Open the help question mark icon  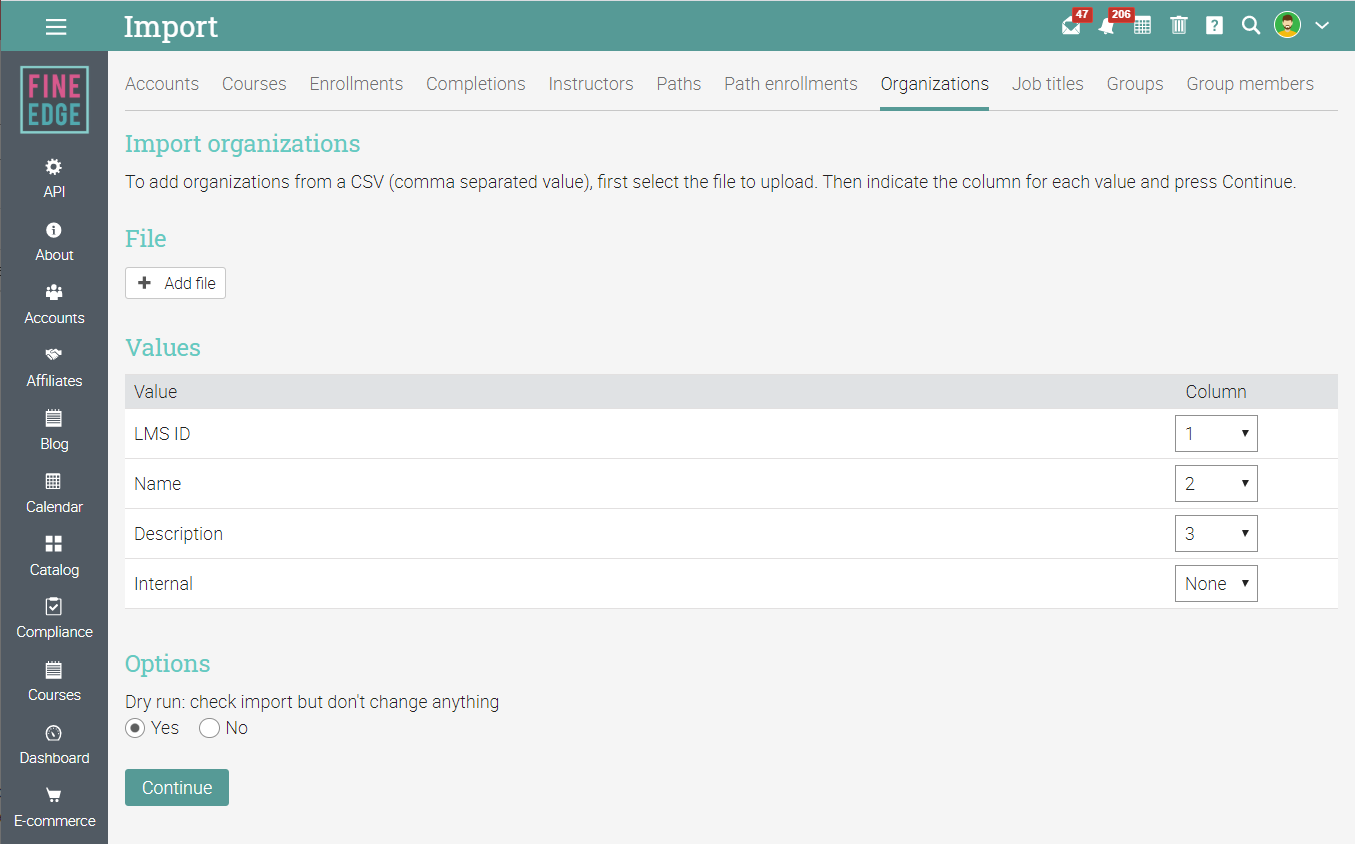click(x=1214, y=26)
